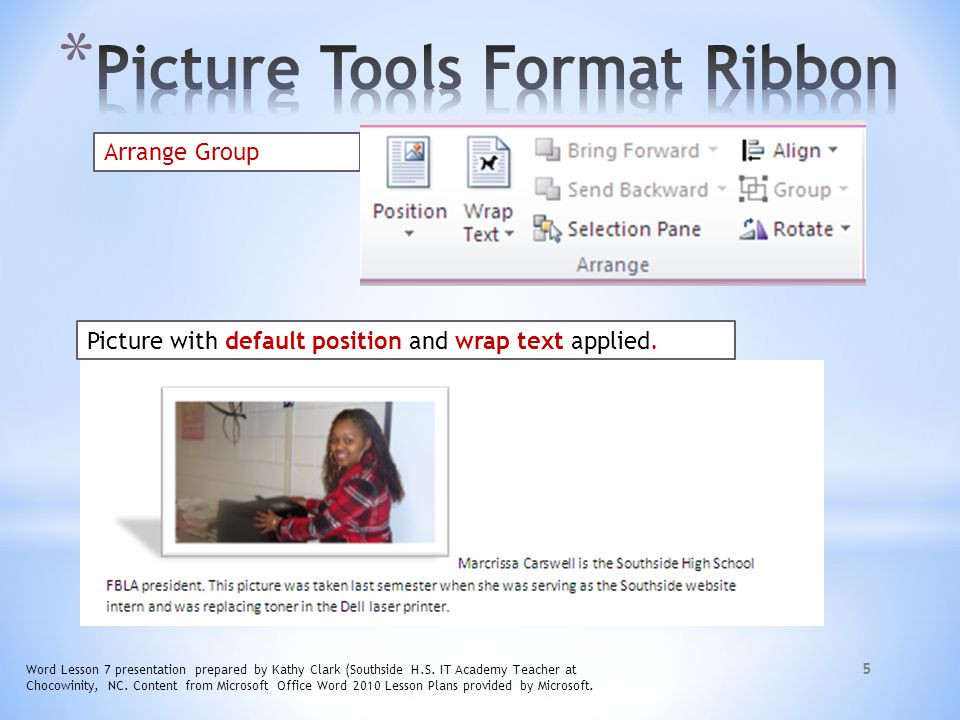Screen dimensions: 960x720
Task: Click the slide number 5
Action: click(866, 669)
